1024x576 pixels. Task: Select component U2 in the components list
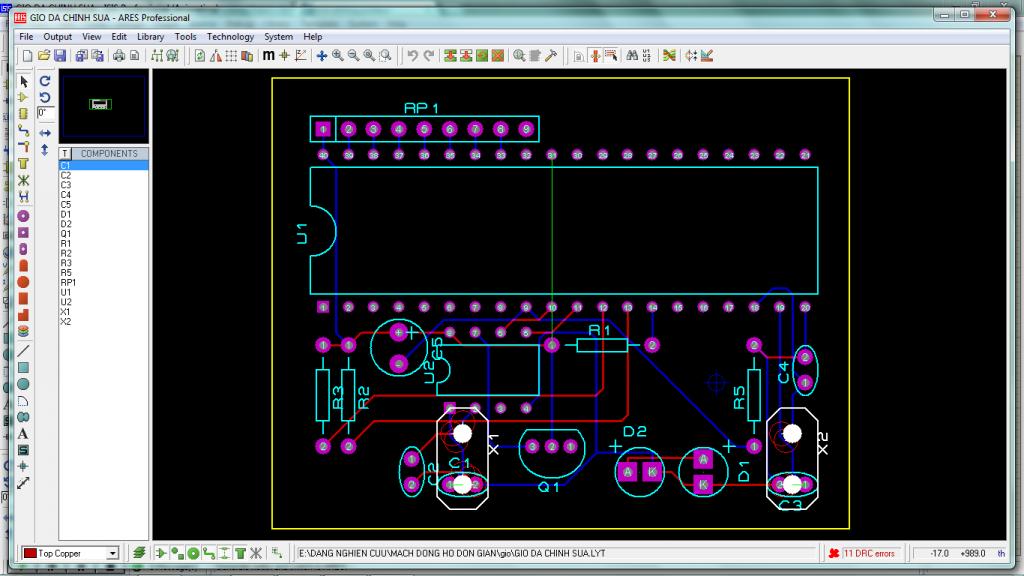pos(66,302)
